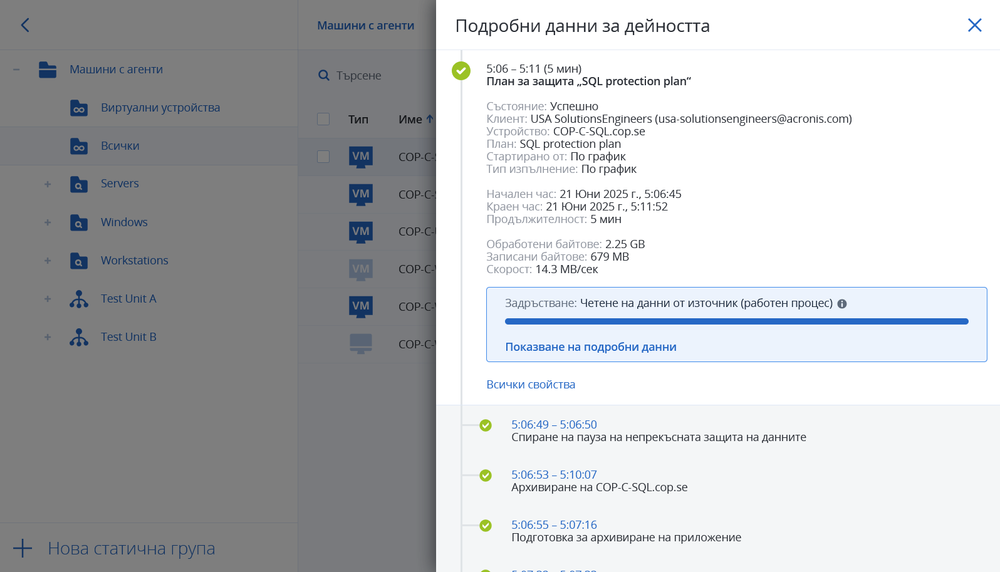
Task: Click the info icon next to bottleneck text
Action: point(842,303)
